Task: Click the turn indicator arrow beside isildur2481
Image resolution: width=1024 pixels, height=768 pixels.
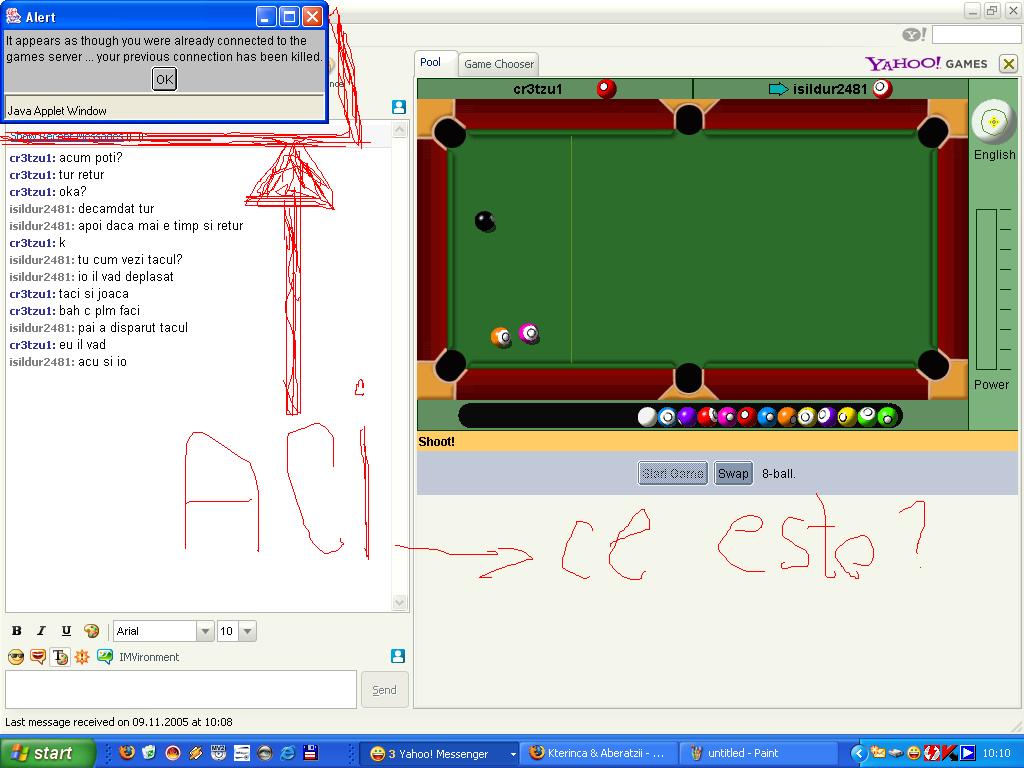Action: click(x=778, y=89)
